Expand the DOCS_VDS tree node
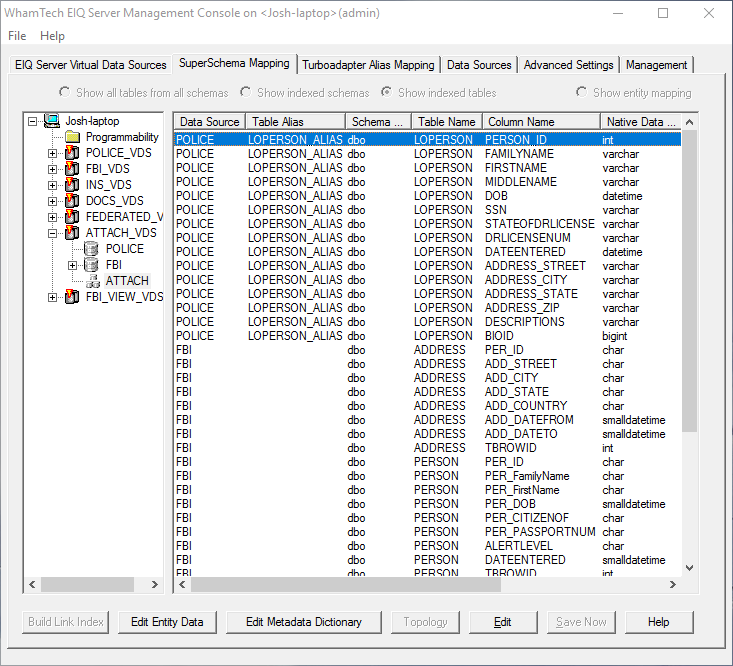Screen dimensions: 733x666 52,201
